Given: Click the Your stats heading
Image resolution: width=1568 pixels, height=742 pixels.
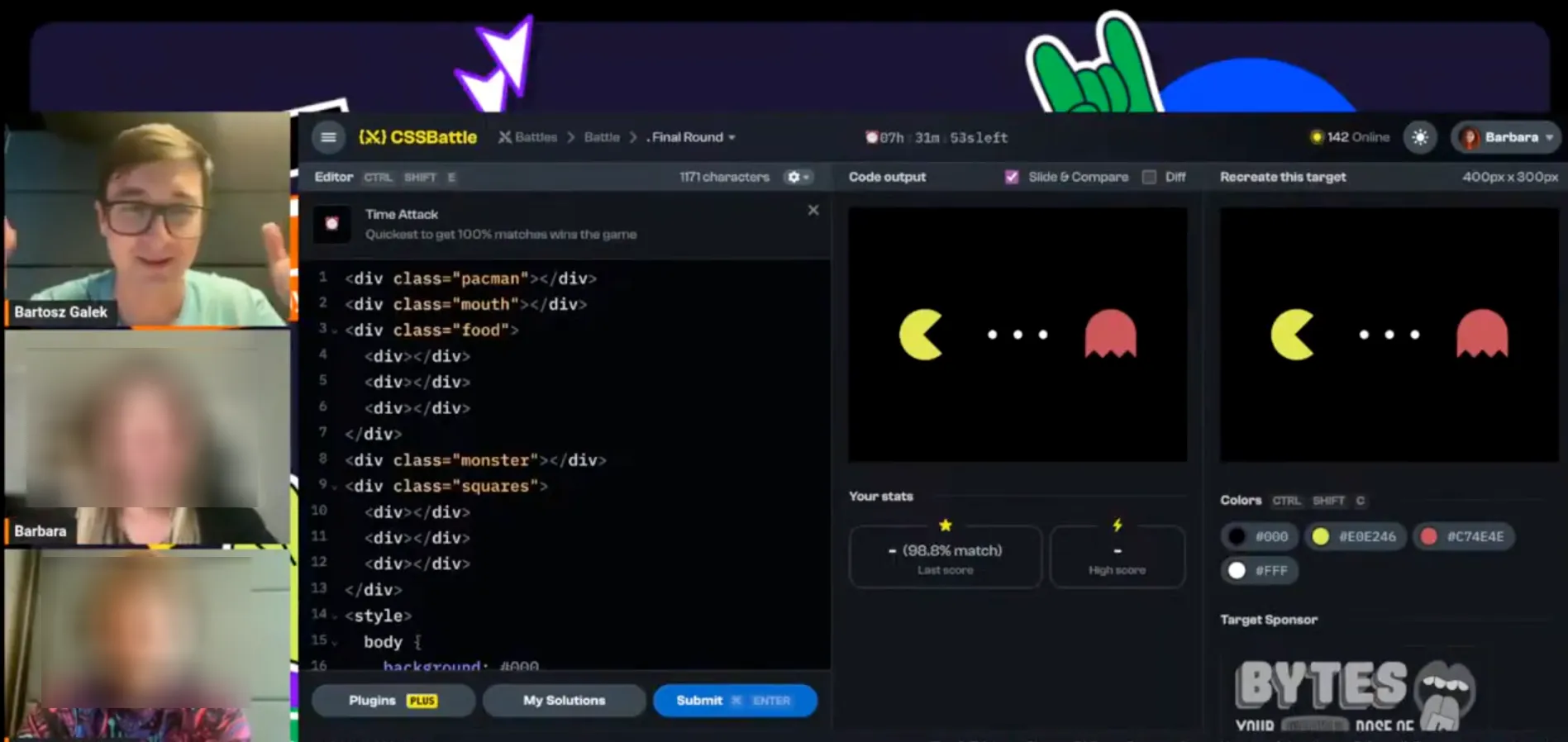Looking at the screenshot, I should (x=881, y=496).
